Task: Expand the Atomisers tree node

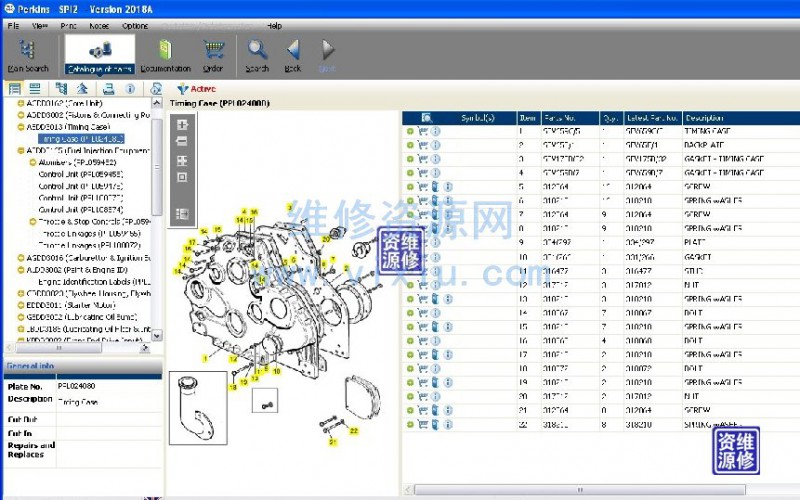Action: (x=33, y=162)
